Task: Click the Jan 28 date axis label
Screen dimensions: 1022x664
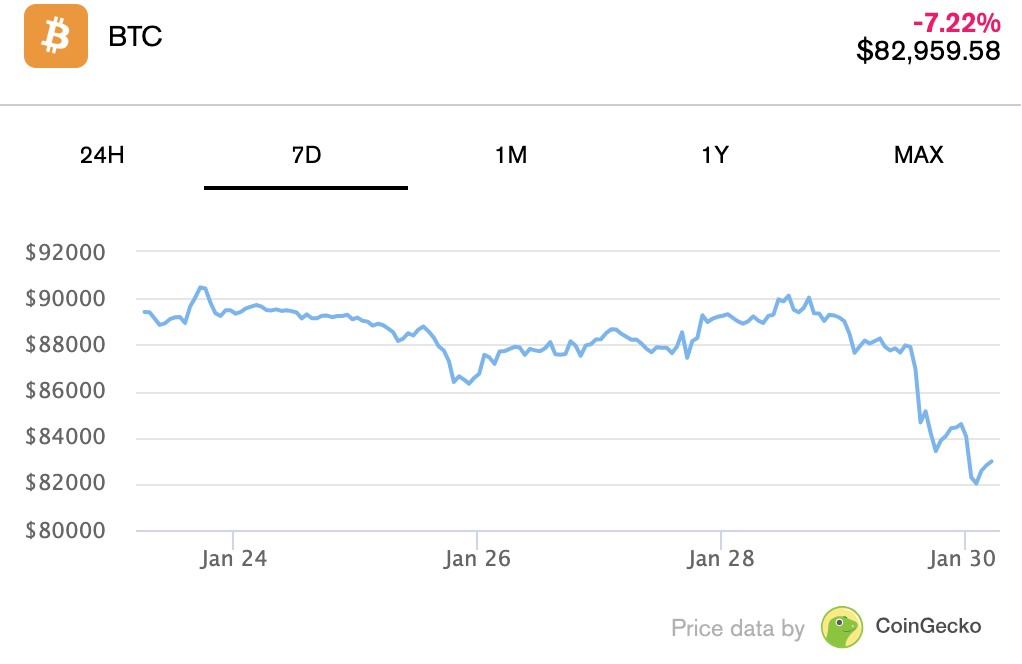Action: click(720, 559)
